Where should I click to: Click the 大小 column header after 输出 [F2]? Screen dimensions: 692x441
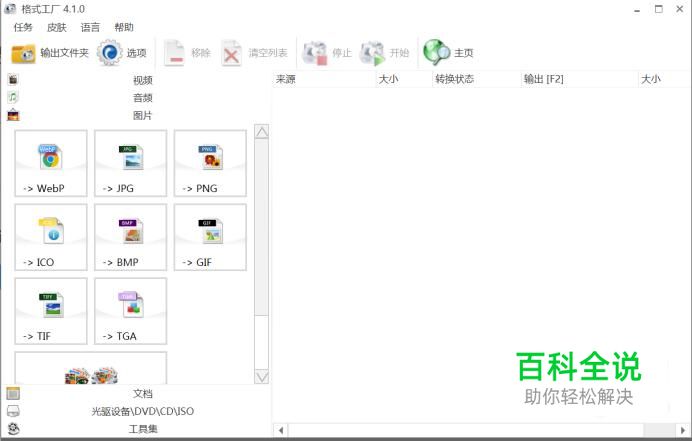pyautogui.click(x=665, y=79)
